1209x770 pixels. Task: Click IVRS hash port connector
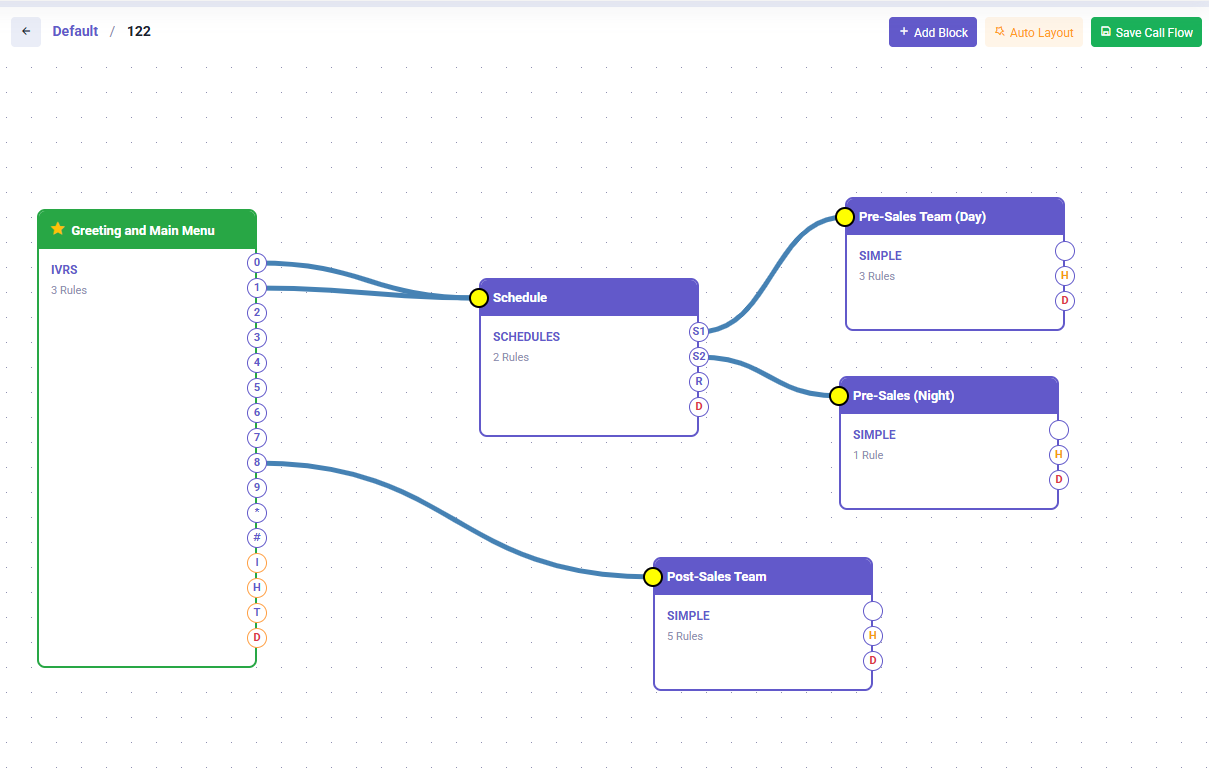click(x=257, y=538)
